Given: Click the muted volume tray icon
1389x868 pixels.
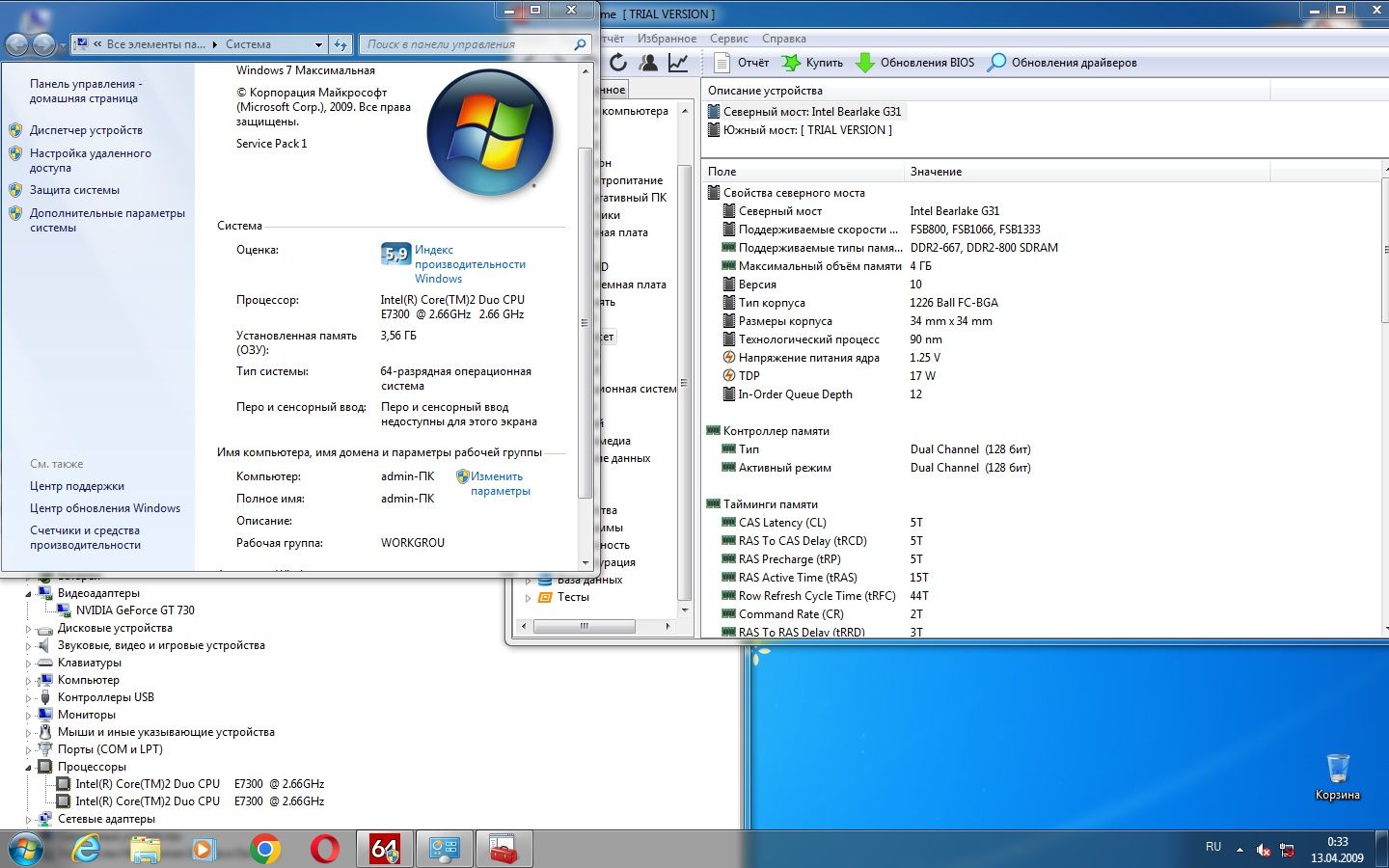Looking at the screenshot, I should coord(1264,850).
